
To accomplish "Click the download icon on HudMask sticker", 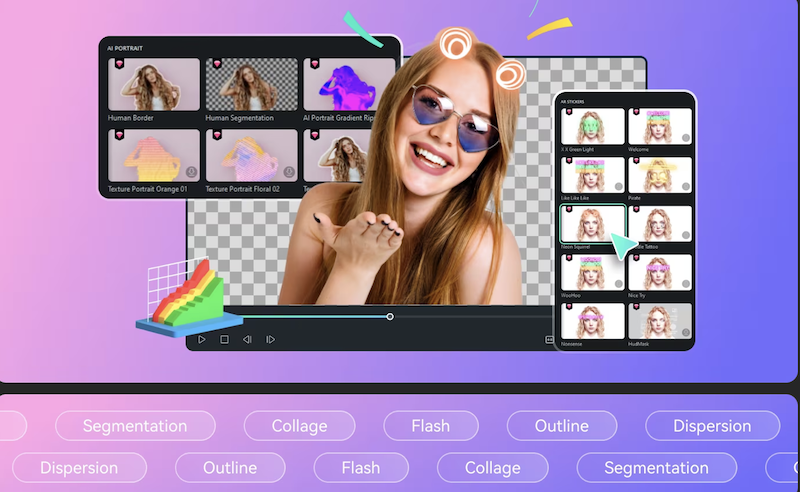I will pyautogui.click(x=686, y=333).
